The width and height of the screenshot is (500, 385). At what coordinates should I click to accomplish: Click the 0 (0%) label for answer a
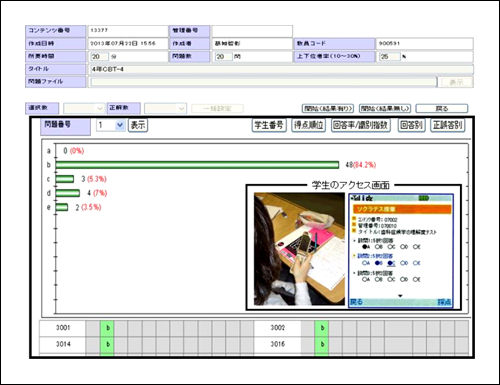coord(74,151)
